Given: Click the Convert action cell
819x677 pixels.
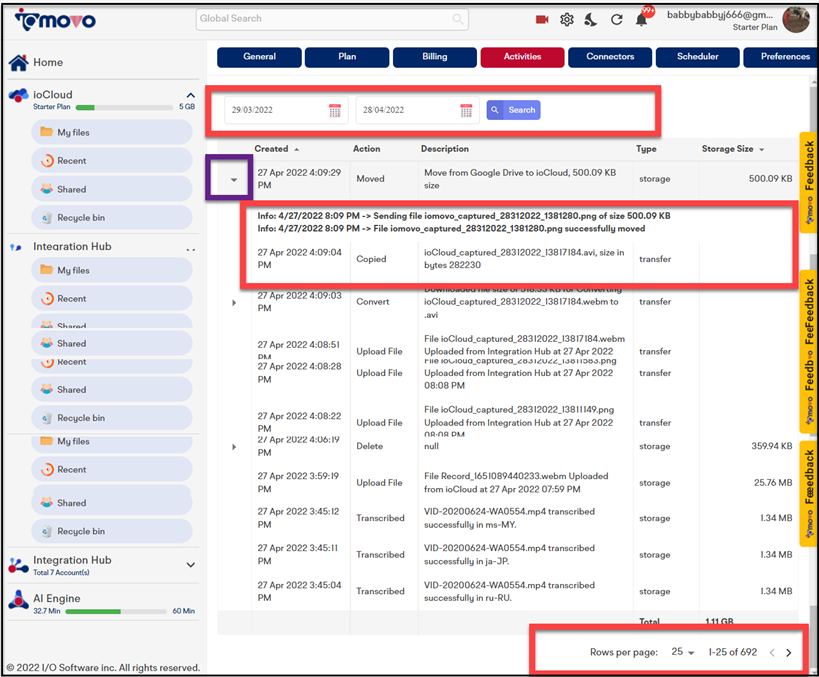Looking at the screenshot, I should [x=372, y=302].
